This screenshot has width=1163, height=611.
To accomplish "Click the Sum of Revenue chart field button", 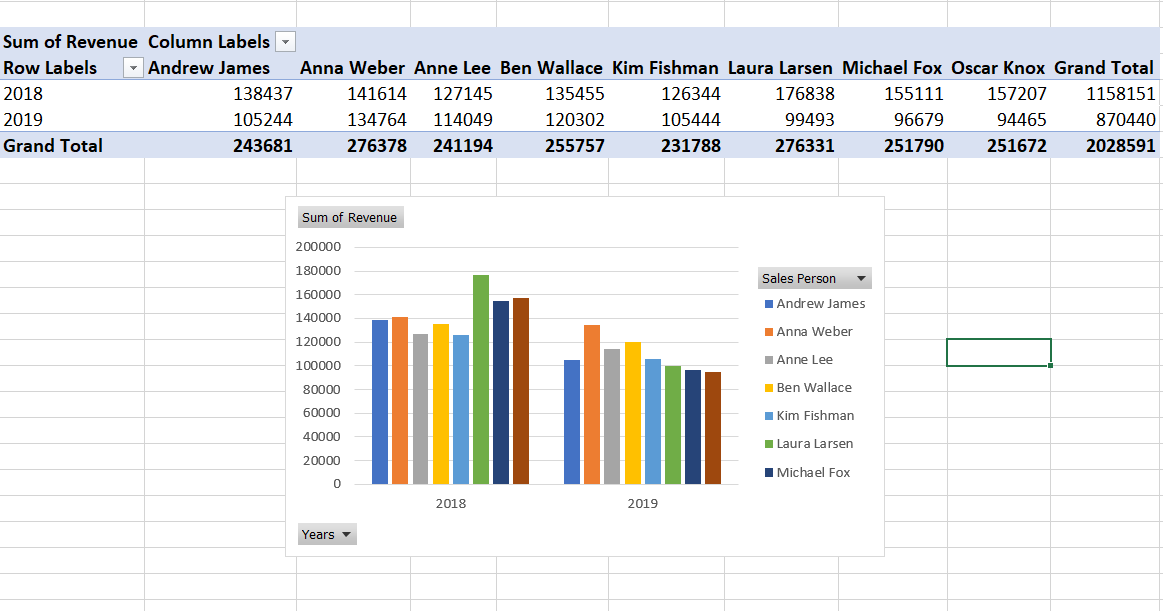I will tap(349, 217).
